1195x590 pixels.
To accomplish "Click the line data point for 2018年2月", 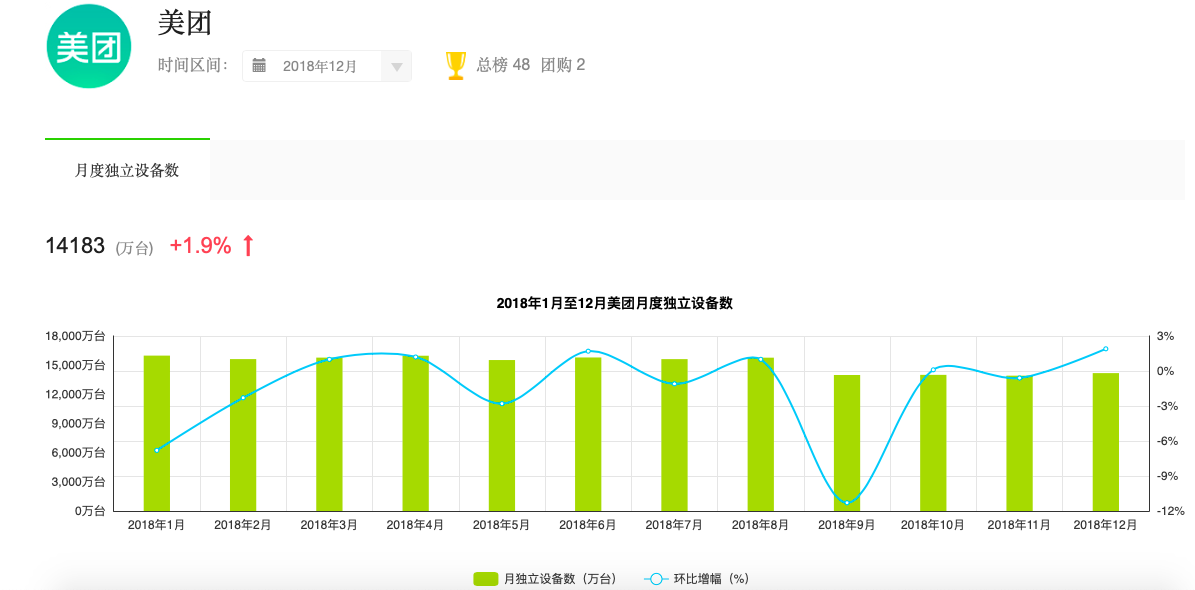I will click(243, 398).
